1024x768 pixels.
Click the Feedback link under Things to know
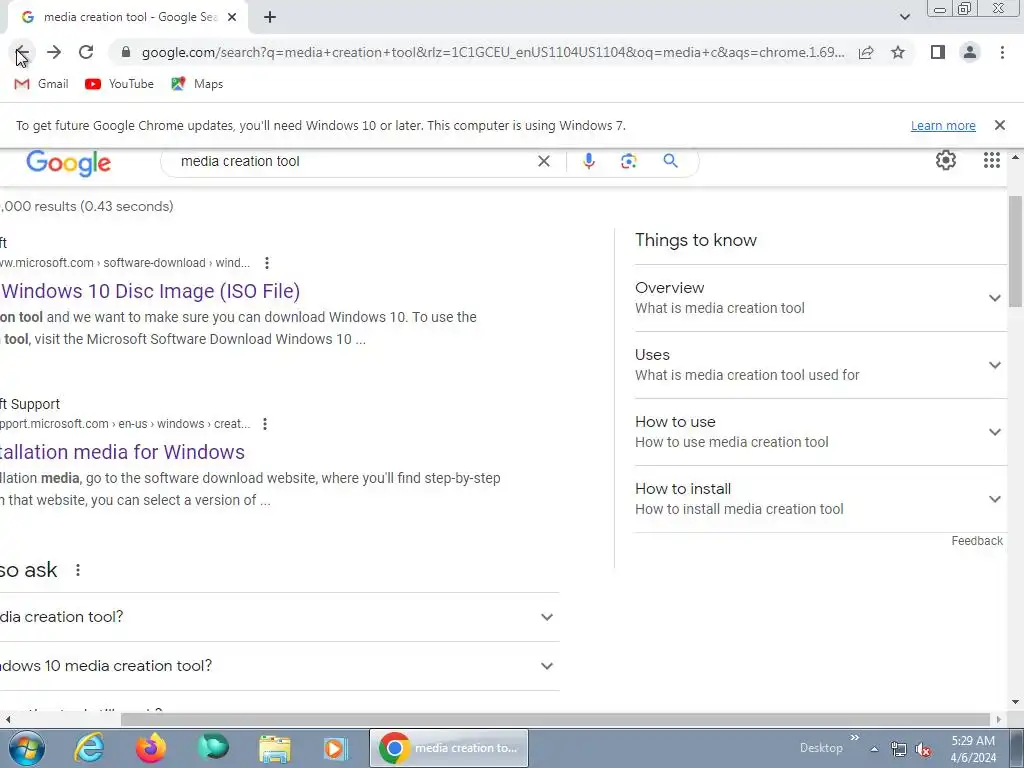[977, 541]
